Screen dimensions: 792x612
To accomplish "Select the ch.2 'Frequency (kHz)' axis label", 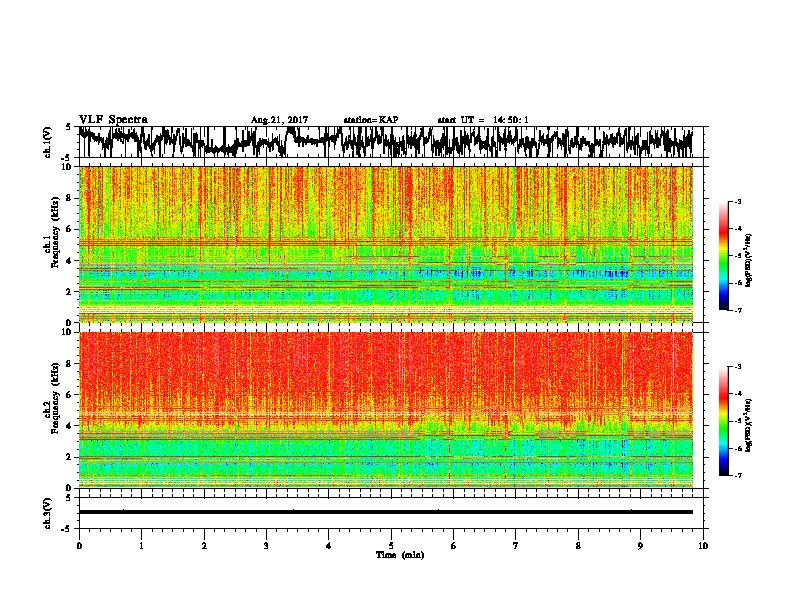I will 55,398.
